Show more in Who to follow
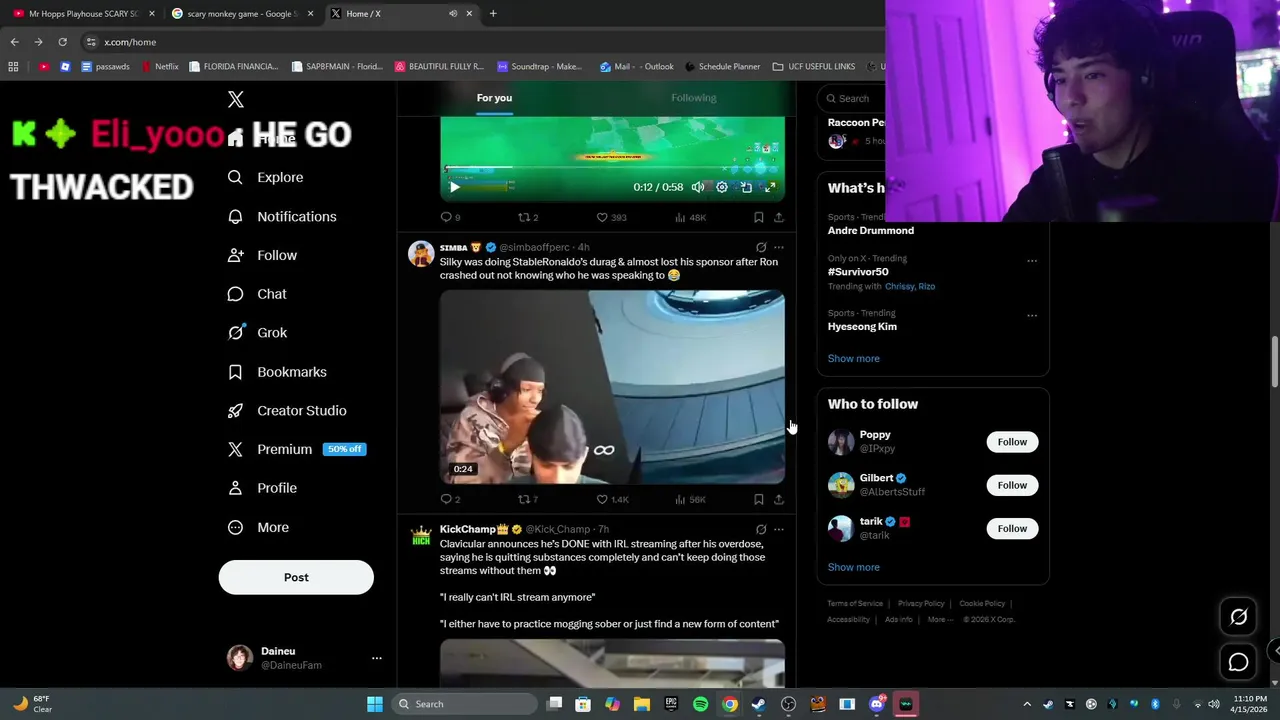 click(x=854, y=567)
